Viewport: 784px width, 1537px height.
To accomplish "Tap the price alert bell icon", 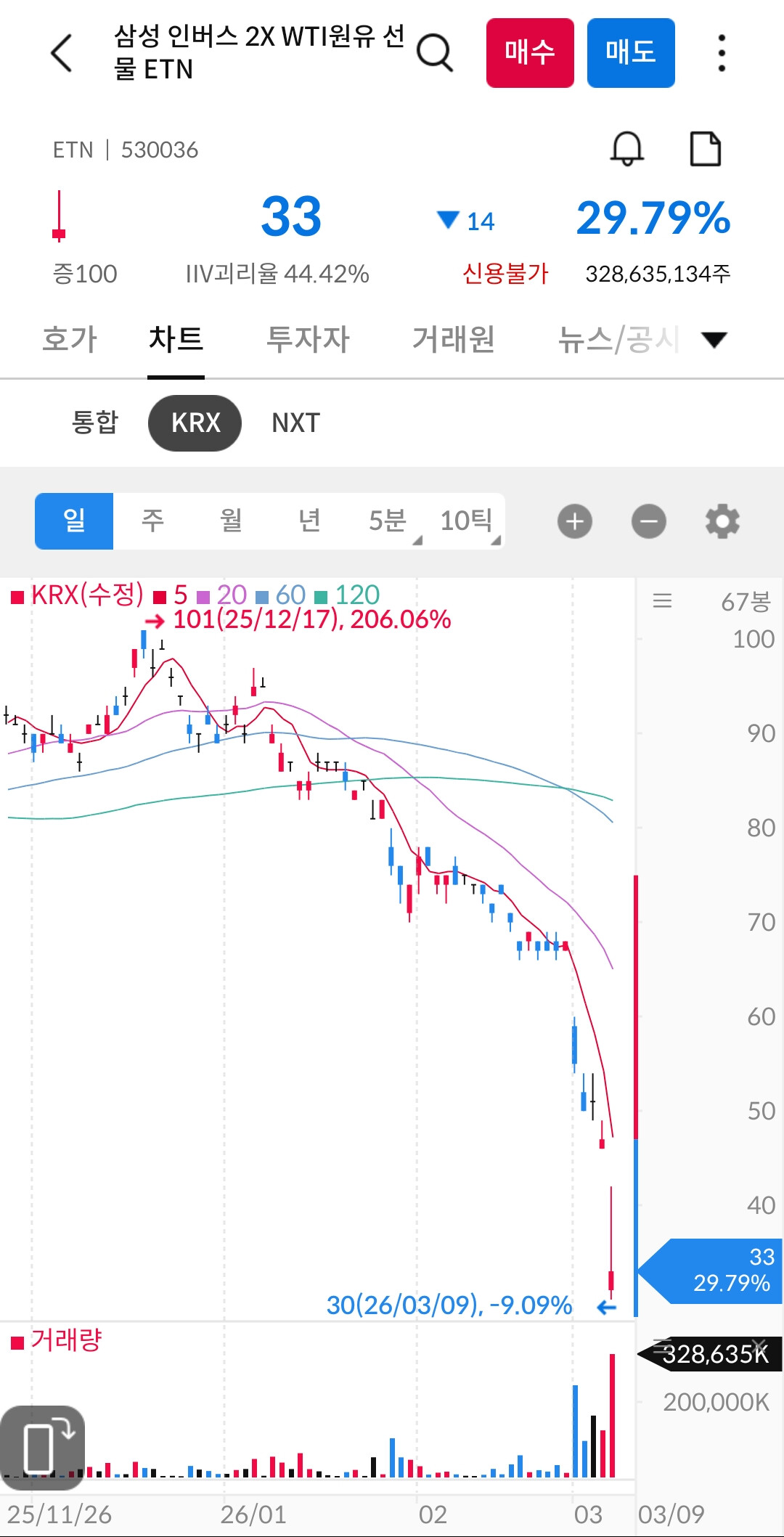I will [626, 150].
